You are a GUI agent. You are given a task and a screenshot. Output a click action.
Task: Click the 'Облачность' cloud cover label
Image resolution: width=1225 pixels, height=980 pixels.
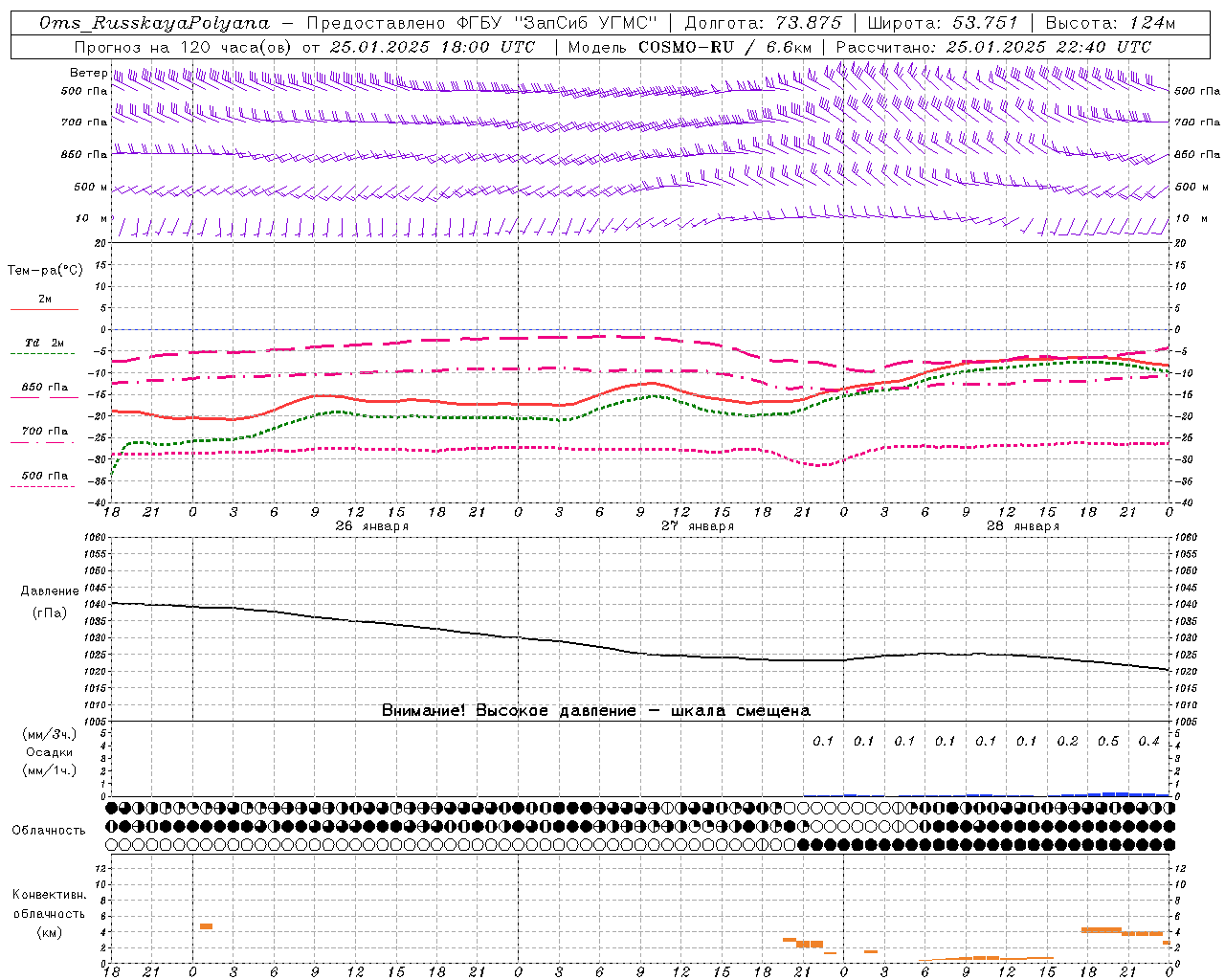(49, 831)
